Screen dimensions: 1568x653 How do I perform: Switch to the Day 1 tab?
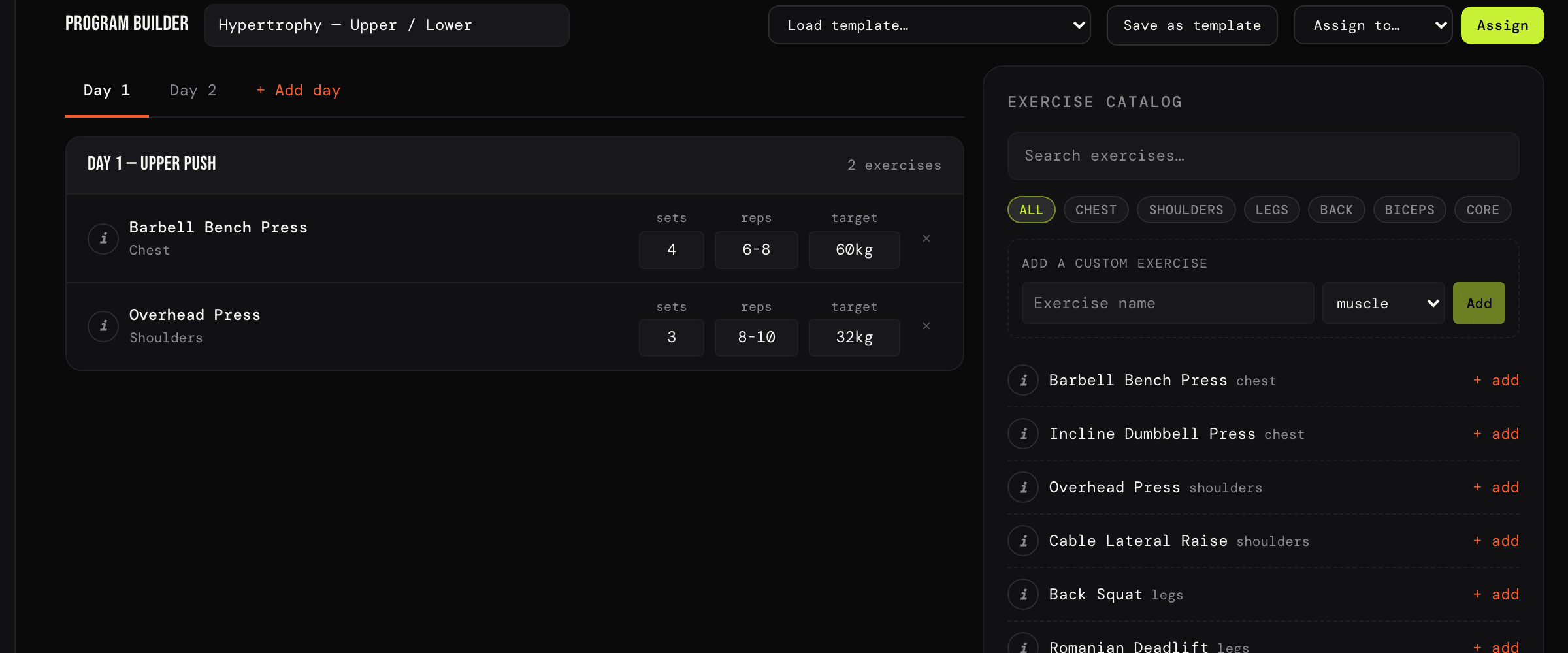pyautogui.click(x=107, y=91)
